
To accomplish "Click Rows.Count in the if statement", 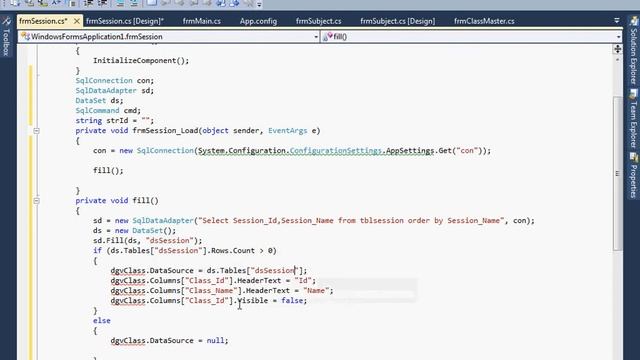I will coord(233,251).
